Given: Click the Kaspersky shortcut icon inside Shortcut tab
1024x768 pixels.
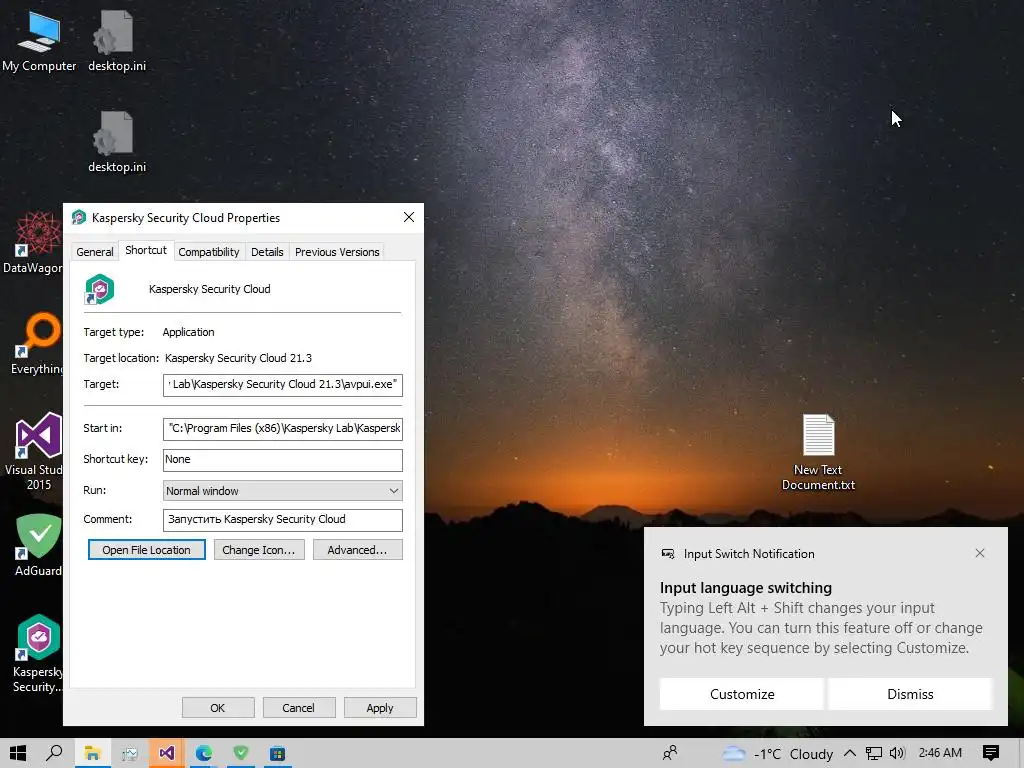Looking at the screenshot, I should (99, 289).
